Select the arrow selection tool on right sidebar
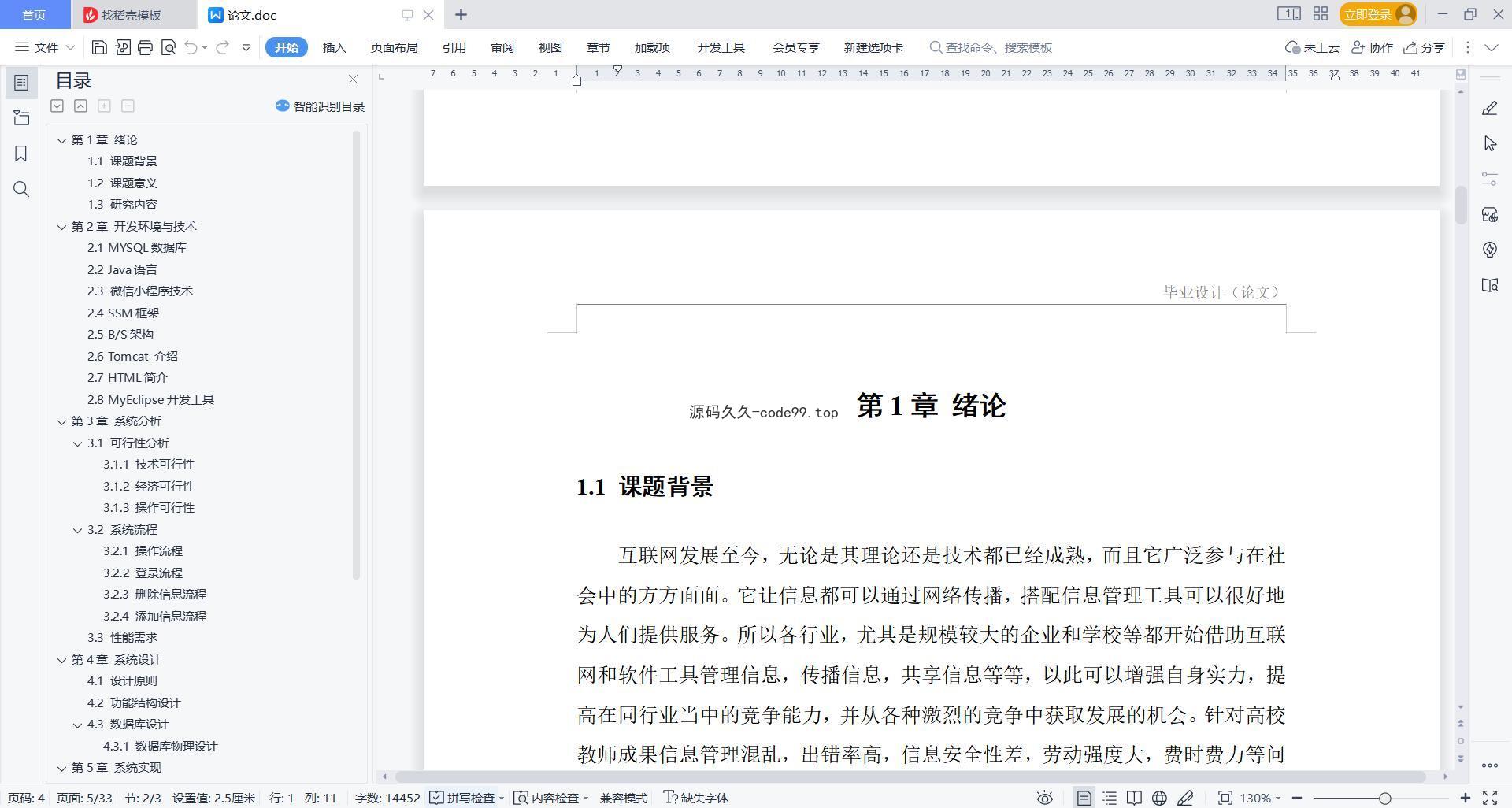This screenshot has height=808, width=1512. [x=1489, y=143]
